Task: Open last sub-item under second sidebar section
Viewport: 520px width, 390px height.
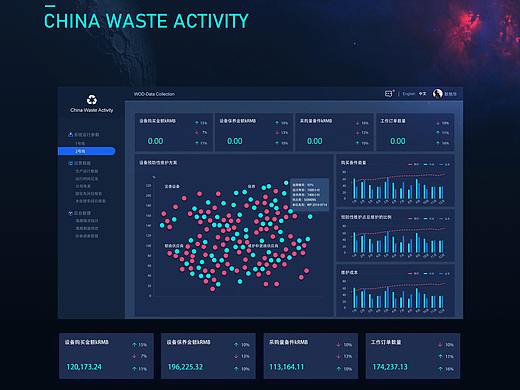Action: click(x=91, y=201)
